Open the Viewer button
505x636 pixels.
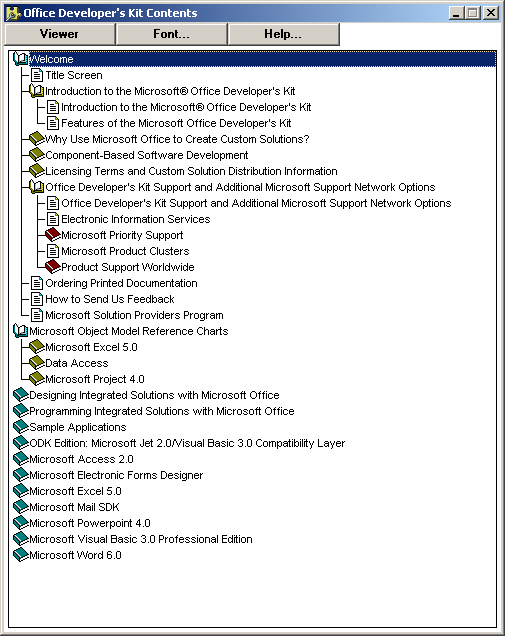pos(60,34)
